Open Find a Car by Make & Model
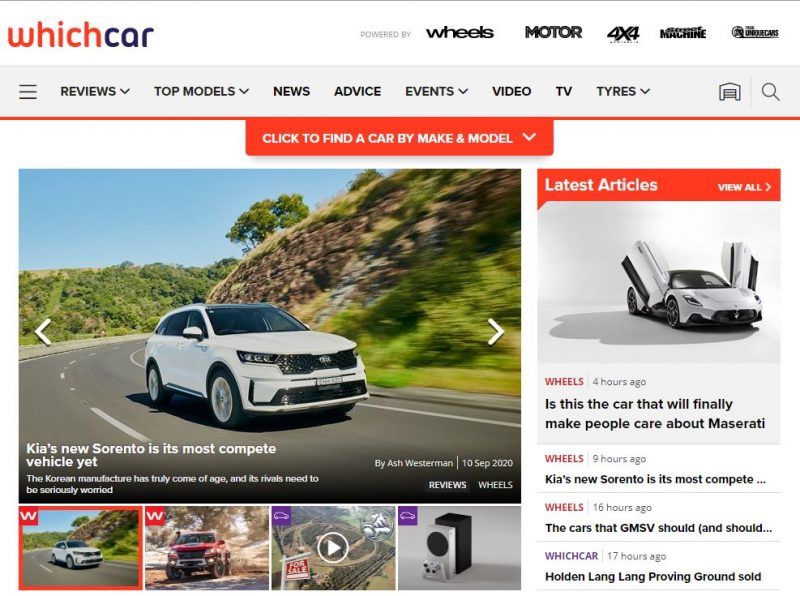The height and width of the screenshot is (596, 800). (x=399, y=138)
